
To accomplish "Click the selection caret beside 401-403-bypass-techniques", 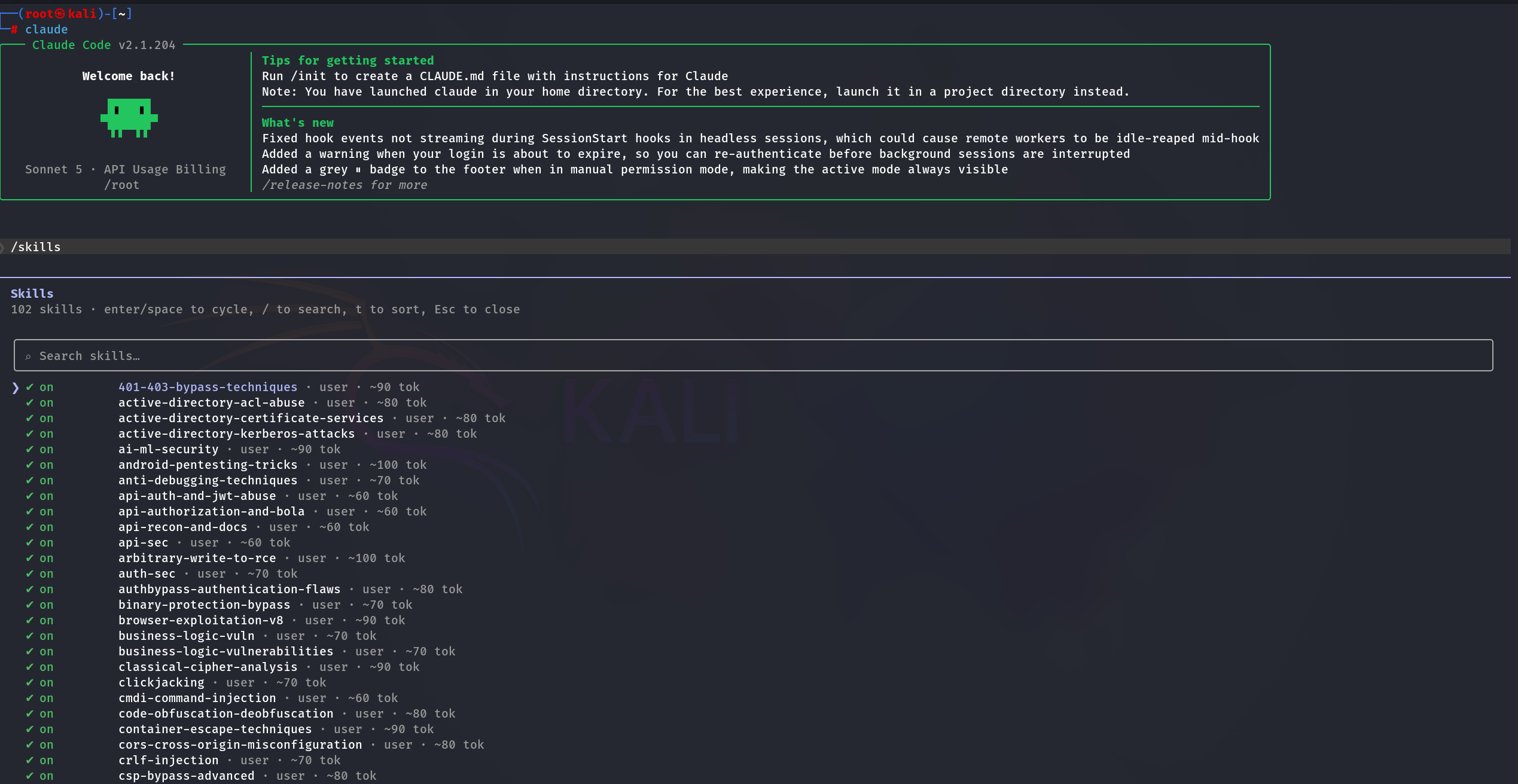I will [x=16, y=388].
